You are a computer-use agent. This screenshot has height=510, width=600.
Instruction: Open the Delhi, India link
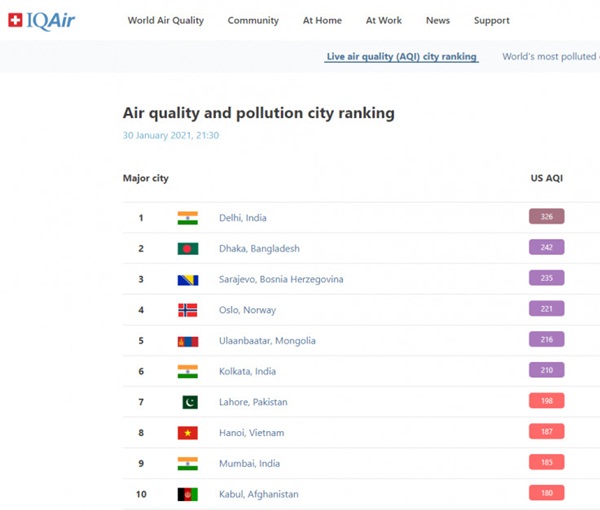click(243, 218)
